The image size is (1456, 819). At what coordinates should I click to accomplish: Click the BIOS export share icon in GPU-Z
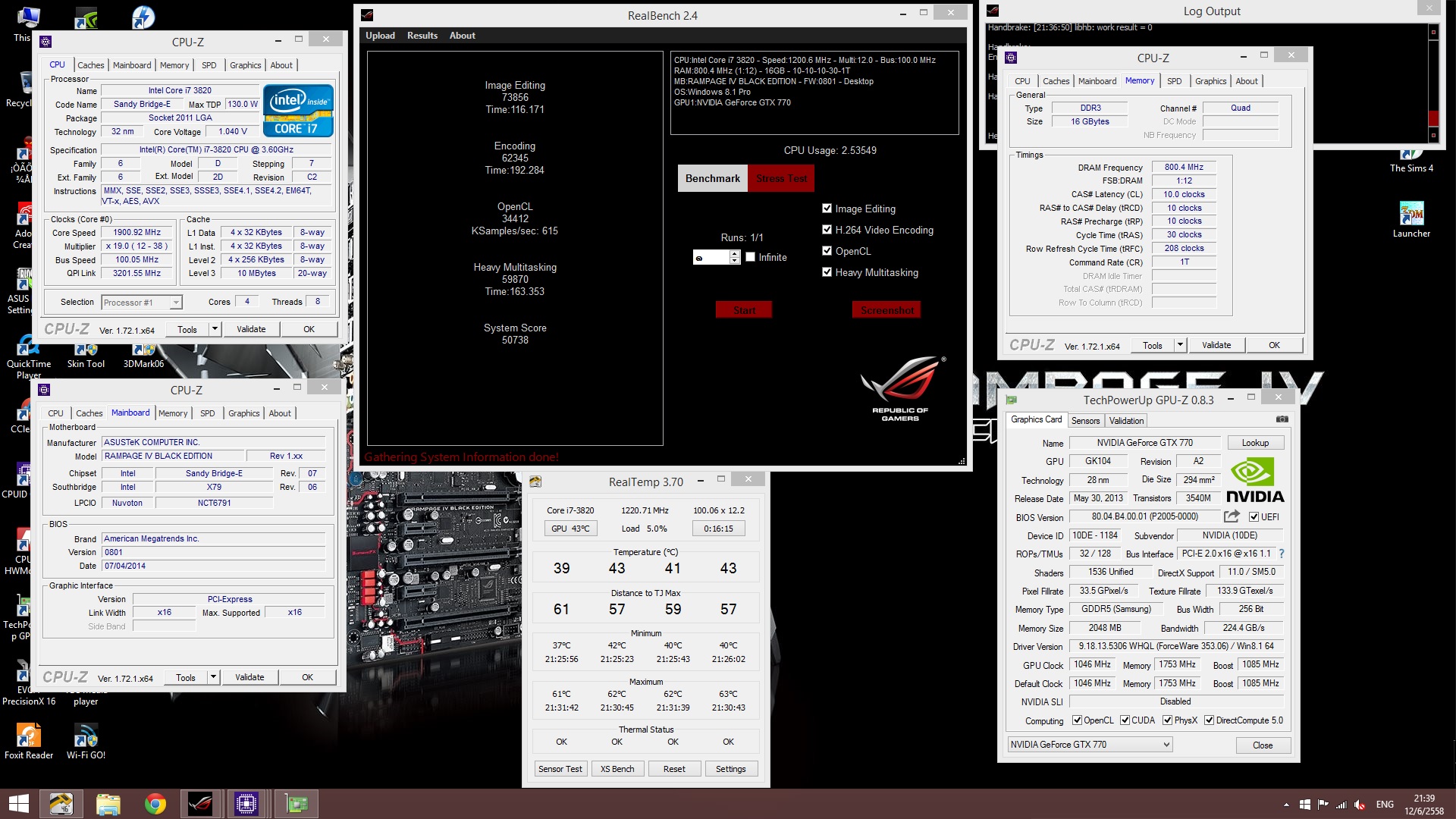click(1232, 516)
